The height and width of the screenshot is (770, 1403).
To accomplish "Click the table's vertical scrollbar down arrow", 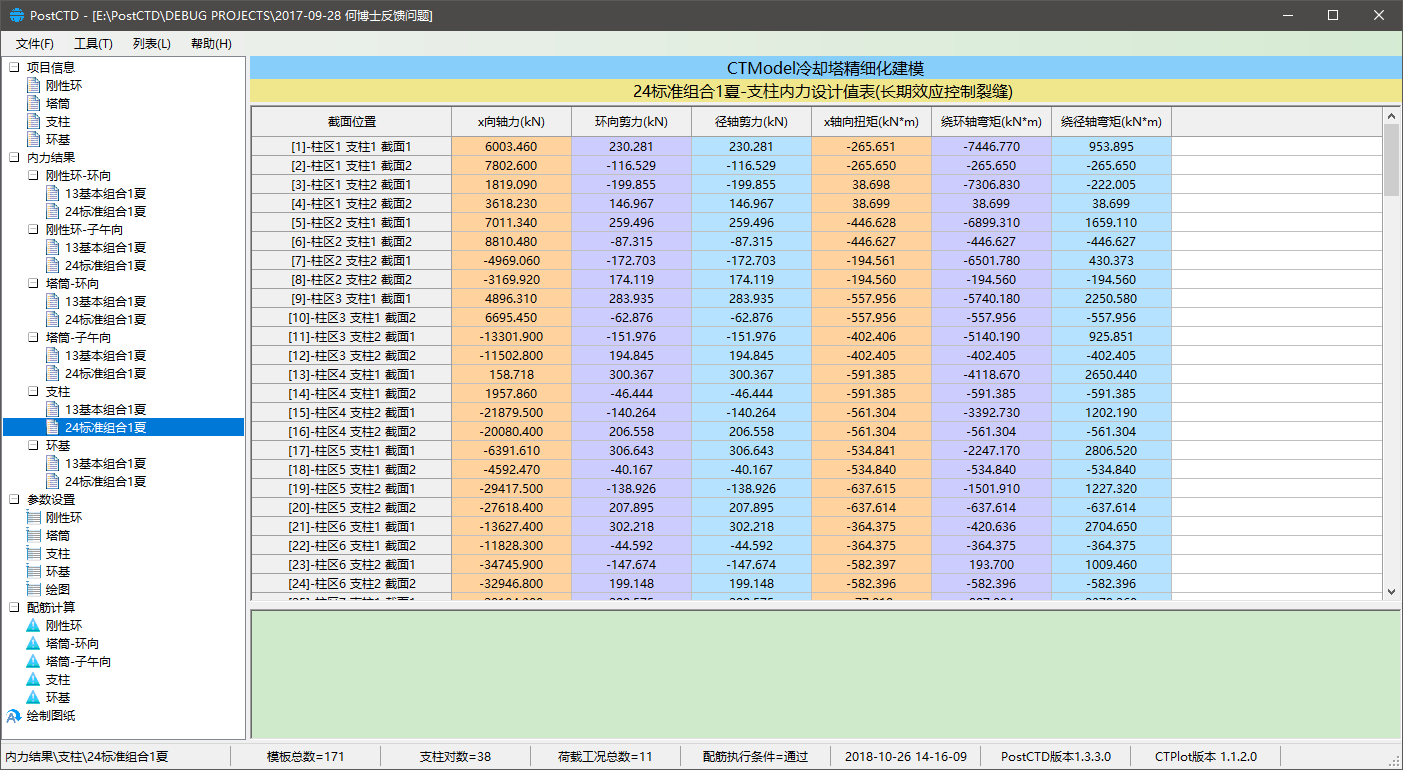I will 1391,592.
